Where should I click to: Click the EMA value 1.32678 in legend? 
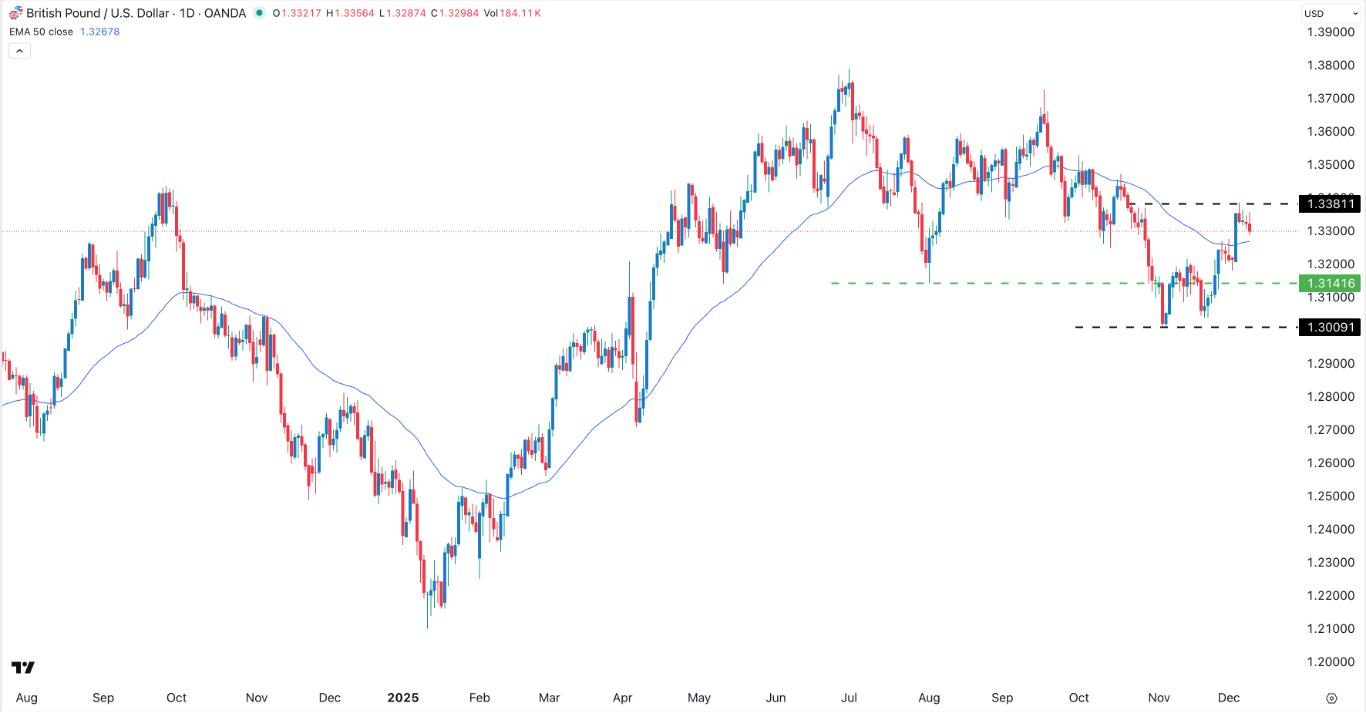[x=104, y=30]
